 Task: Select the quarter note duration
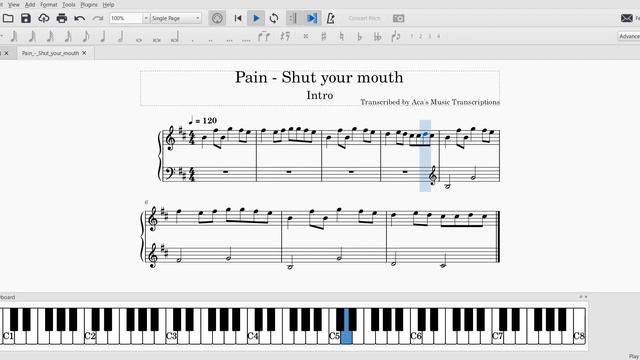pos(103,36)
